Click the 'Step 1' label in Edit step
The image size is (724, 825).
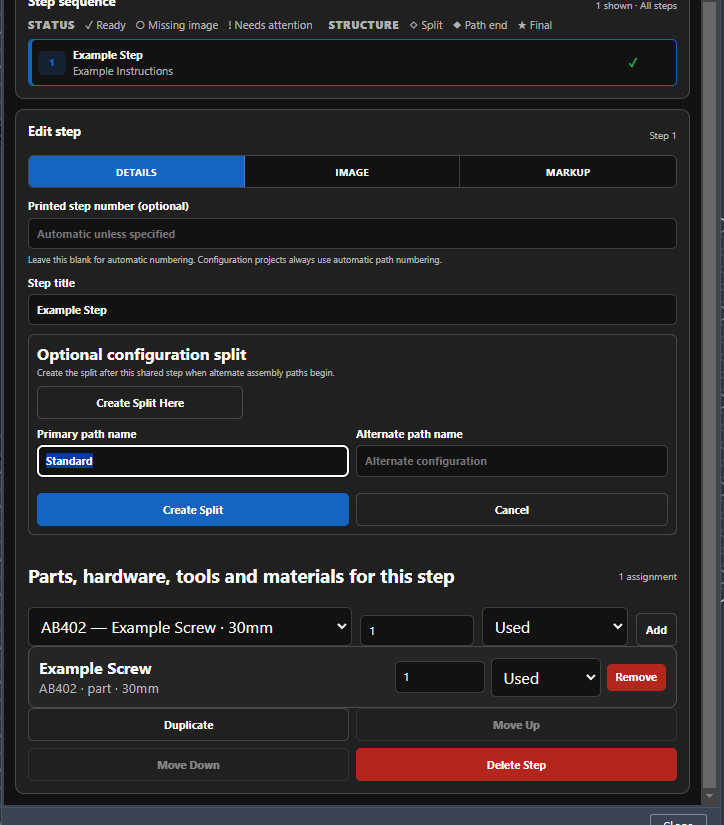pos(662,136)
